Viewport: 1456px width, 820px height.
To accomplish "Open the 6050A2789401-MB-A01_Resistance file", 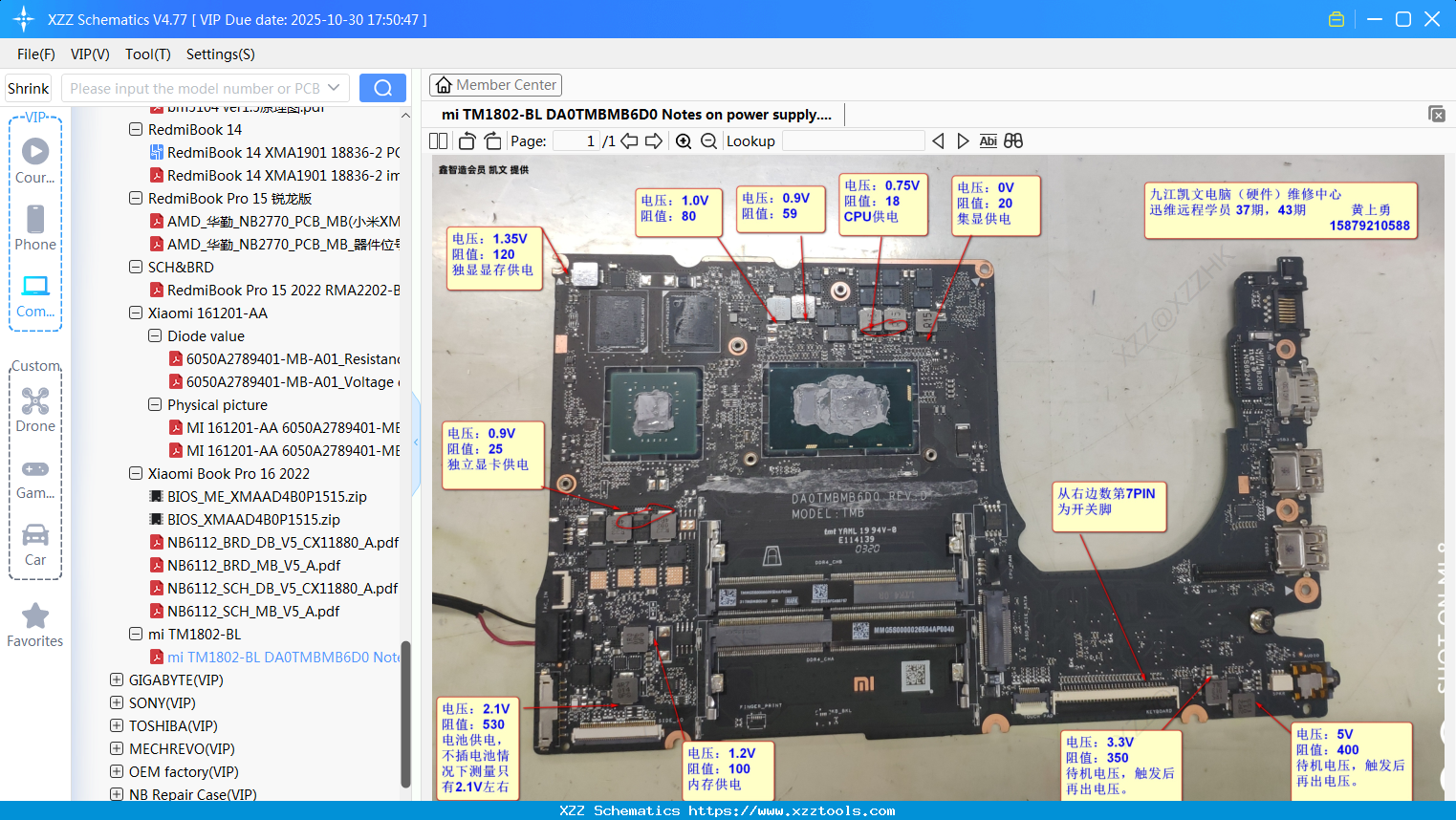I will tap(284, 359).
